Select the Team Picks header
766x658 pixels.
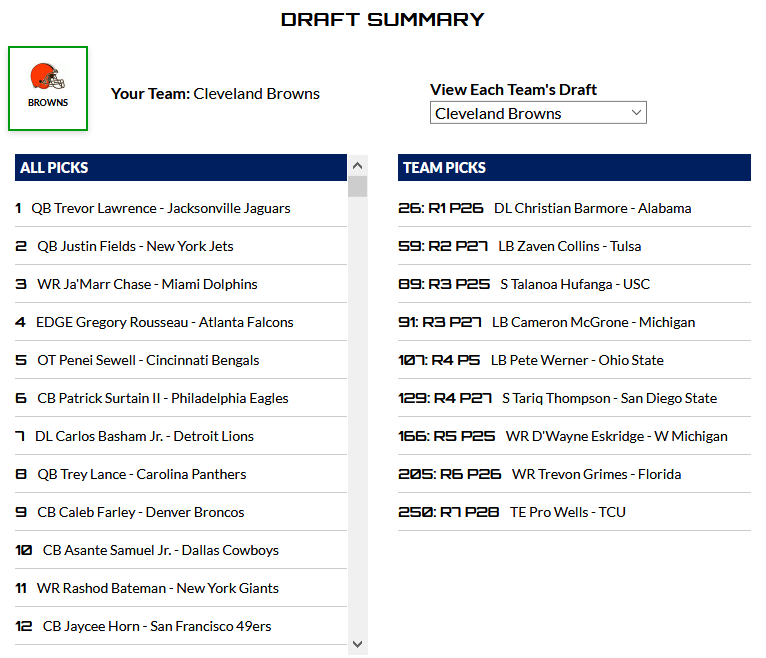pyautogui.click(x=574, y=168)
